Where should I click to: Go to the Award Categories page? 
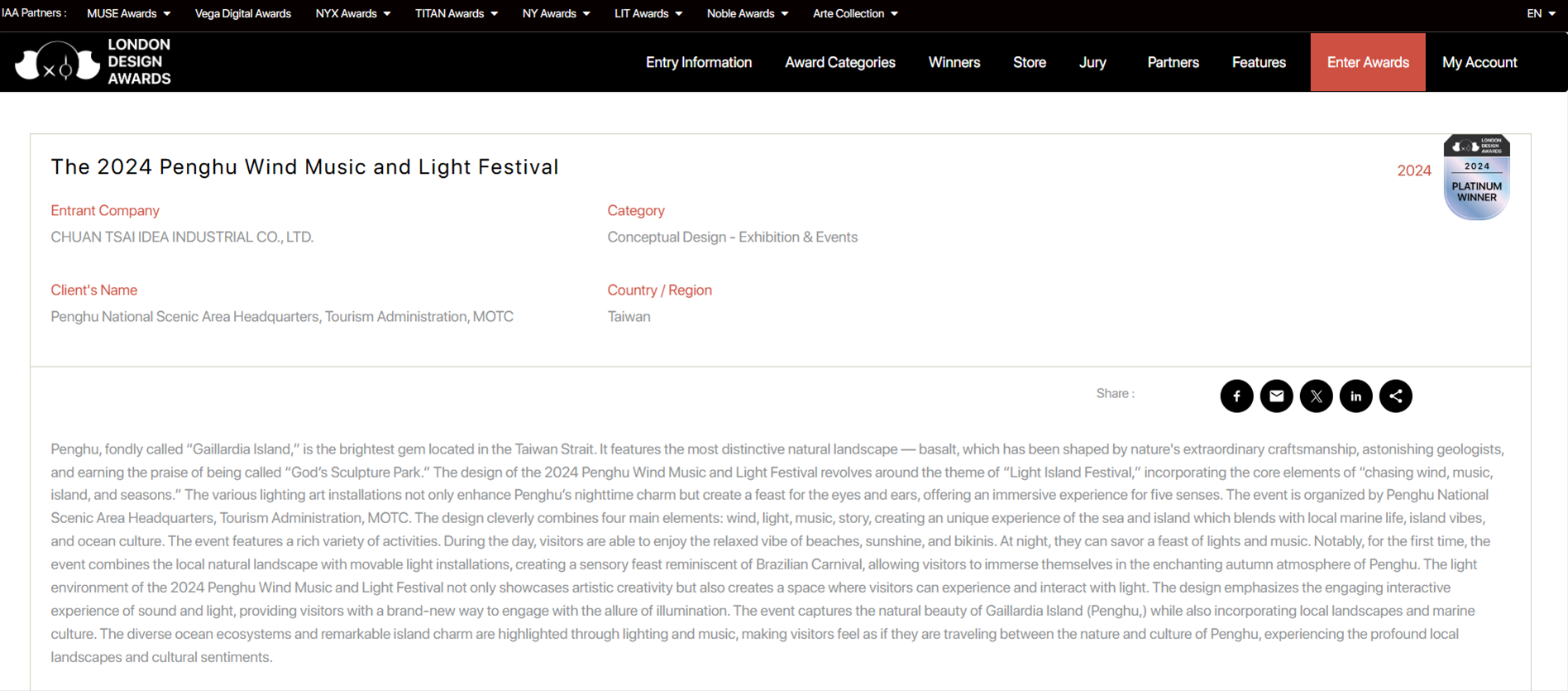(x=839, y=62)
